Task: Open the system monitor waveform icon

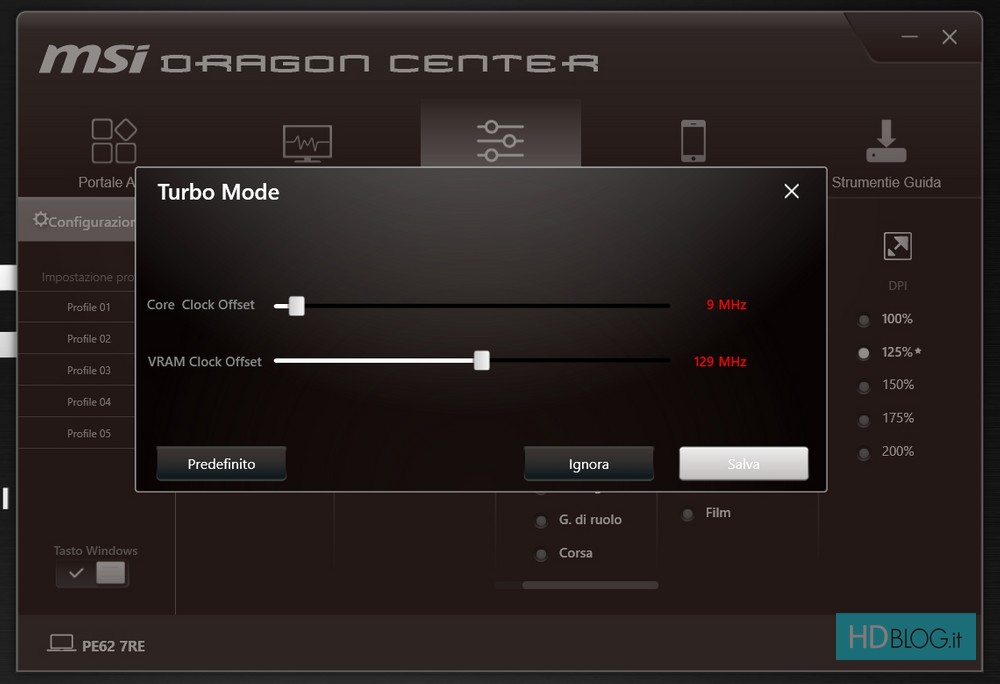Action: click(x=307, y=143)
